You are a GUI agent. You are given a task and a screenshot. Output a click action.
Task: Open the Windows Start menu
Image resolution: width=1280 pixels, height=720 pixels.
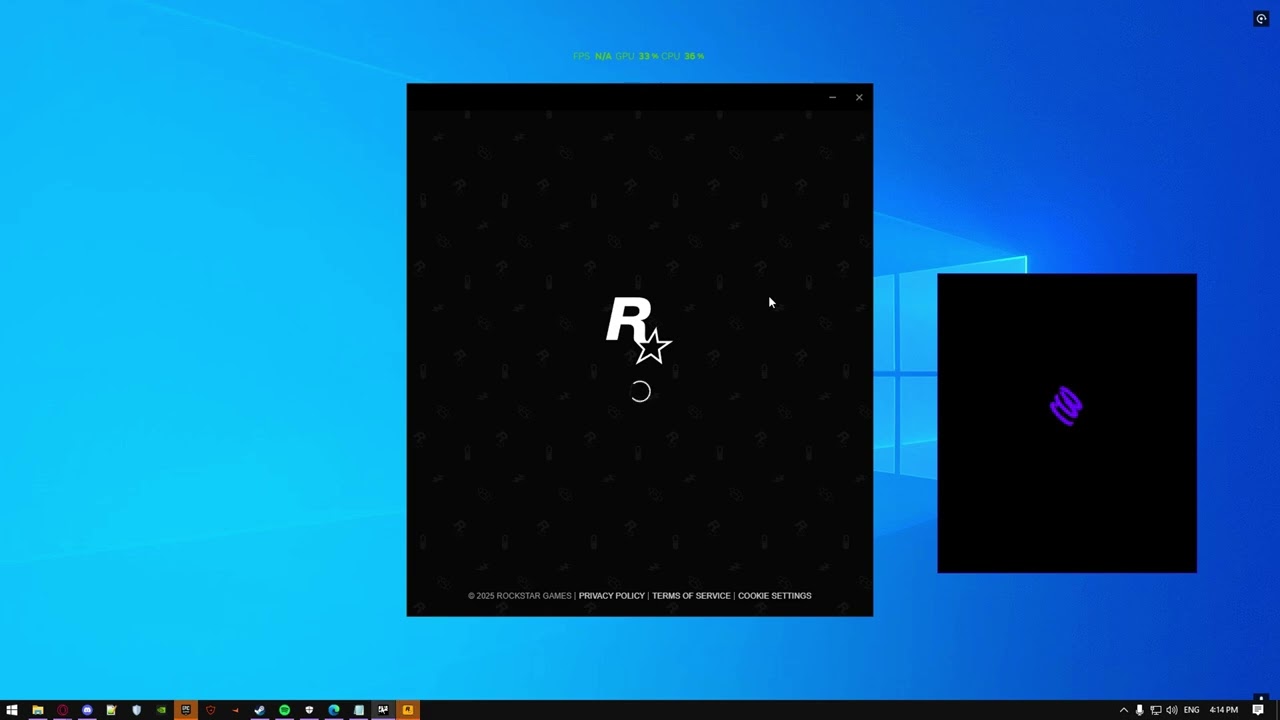12,710
